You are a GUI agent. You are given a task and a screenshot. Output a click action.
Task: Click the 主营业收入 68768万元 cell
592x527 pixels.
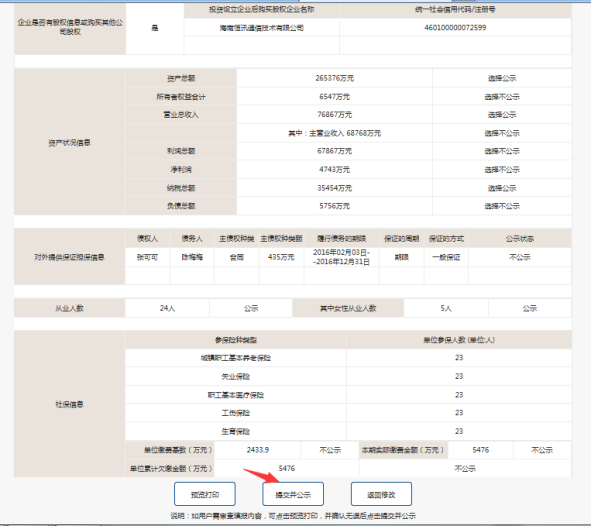tap(335, 133)
